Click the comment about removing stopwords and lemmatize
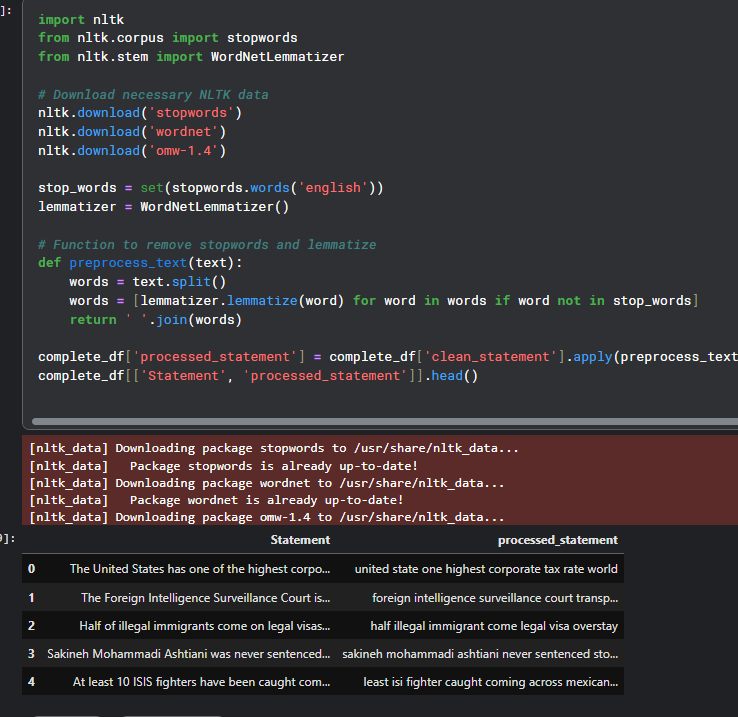The image size is (738, 717). [207, 245]
